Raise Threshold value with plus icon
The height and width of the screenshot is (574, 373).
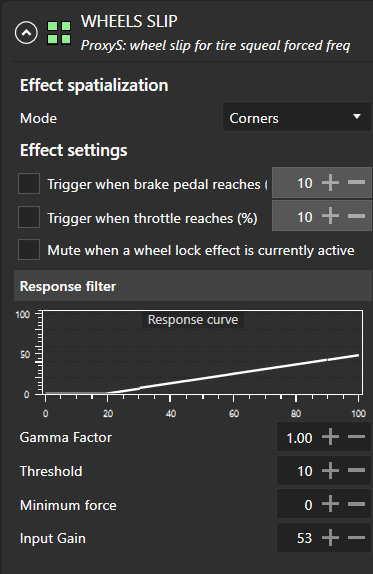(331, 470)
